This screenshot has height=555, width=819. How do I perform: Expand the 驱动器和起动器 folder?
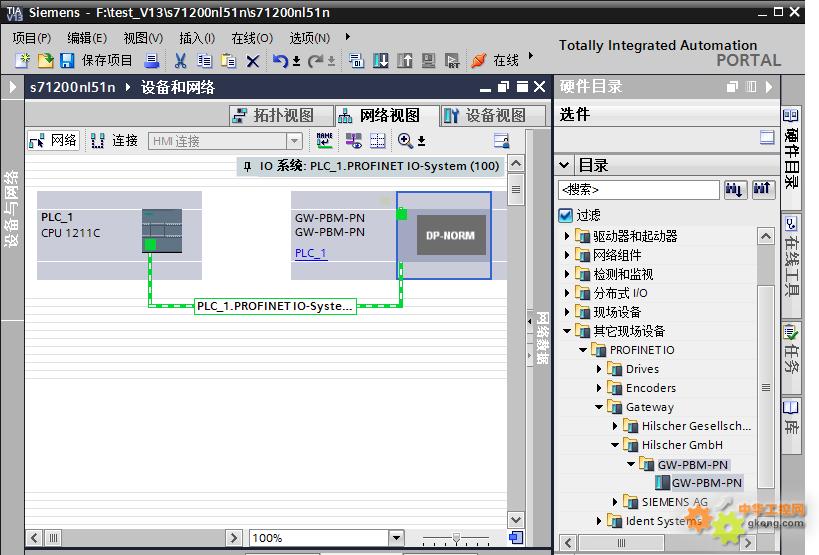tap(567, 236)
